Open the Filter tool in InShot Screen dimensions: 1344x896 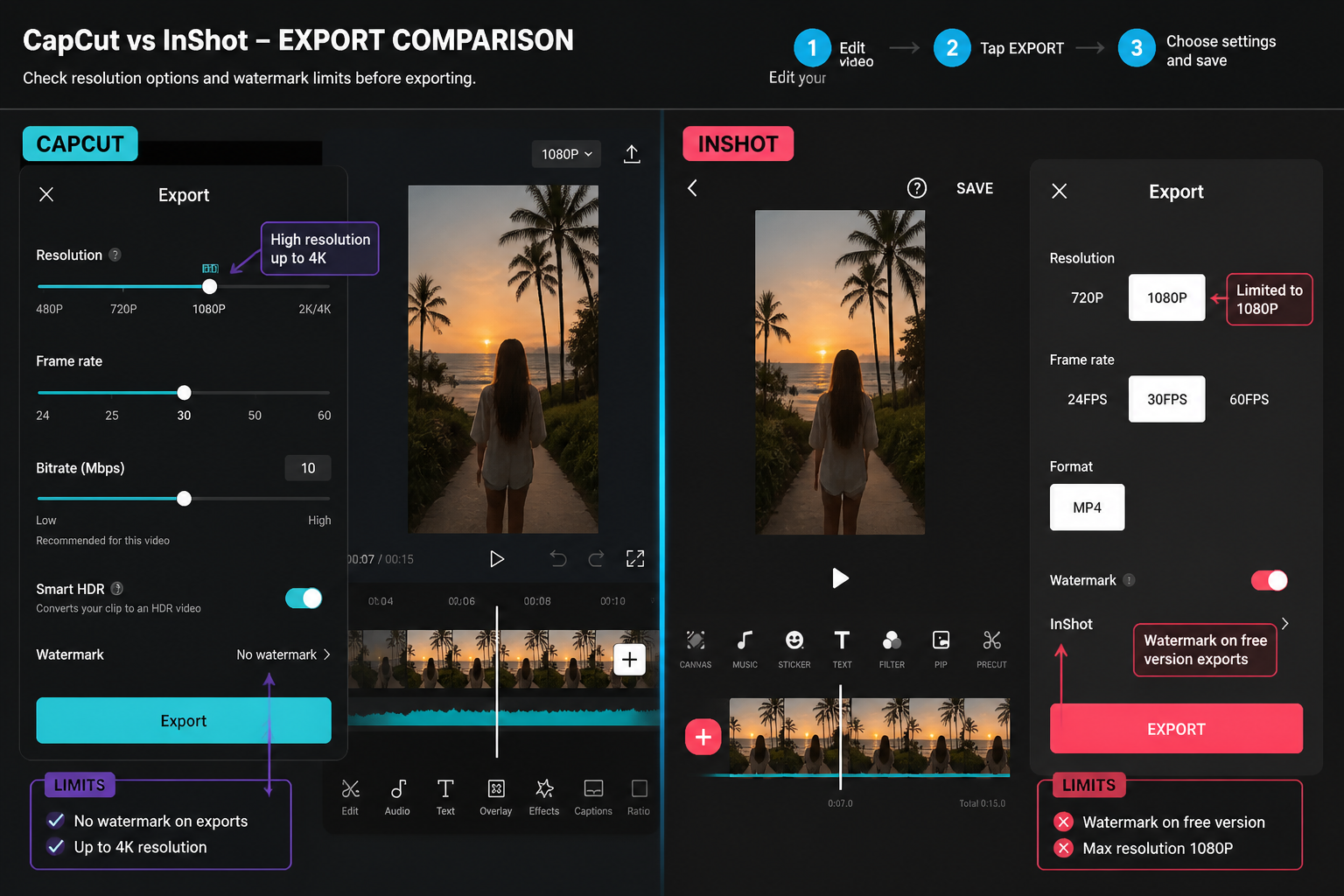pyautogui.click(x=892, y=648)
